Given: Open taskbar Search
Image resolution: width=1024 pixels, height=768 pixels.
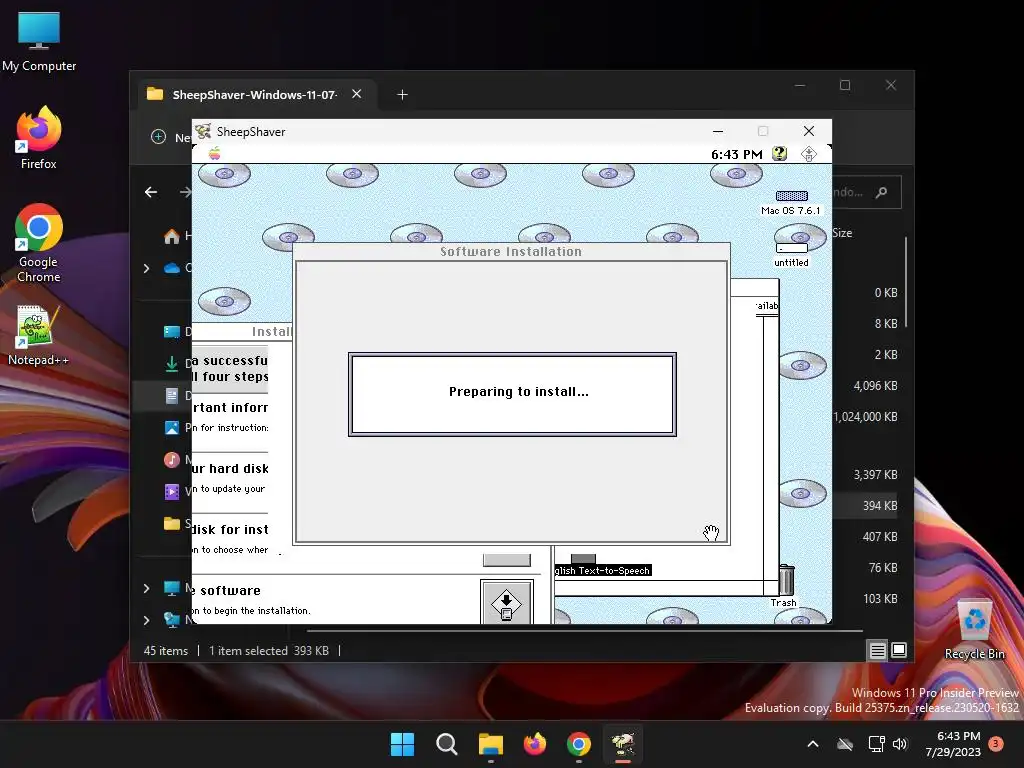Looking at the screenshot, I should (x=447, y=744).
